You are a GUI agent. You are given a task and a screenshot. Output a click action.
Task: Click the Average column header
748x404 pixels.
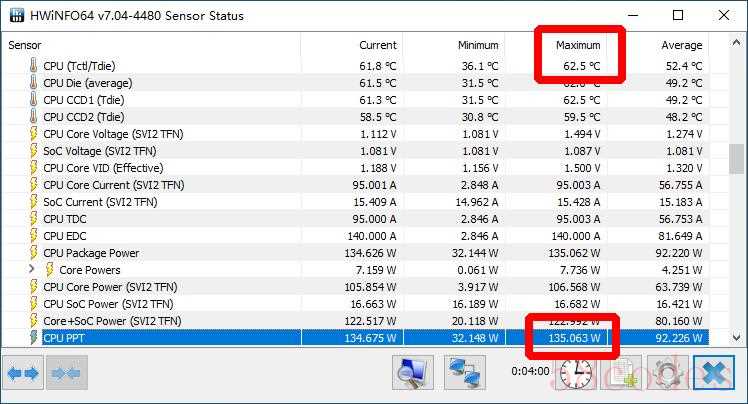682,45
